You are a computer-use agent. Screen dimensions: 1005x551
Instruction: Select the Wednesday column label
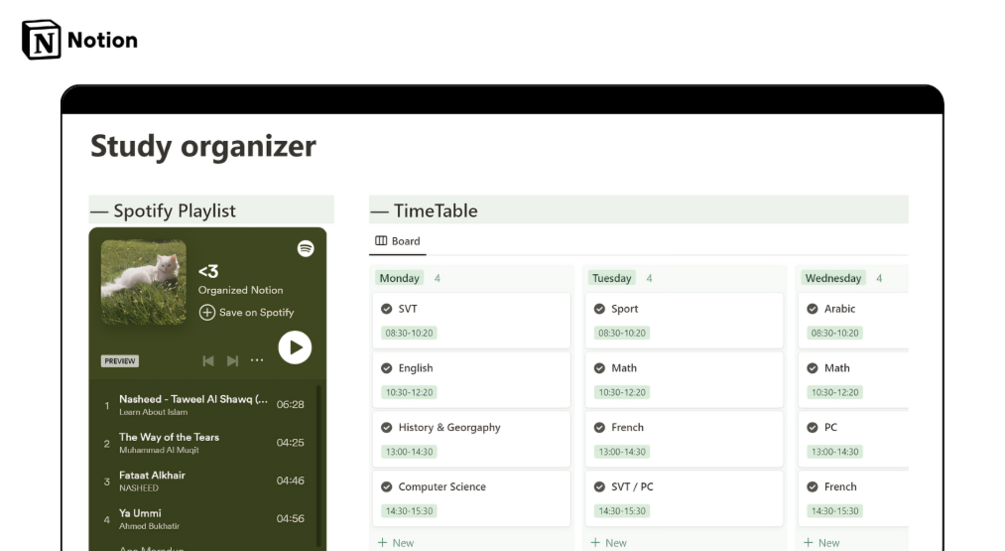(833, 278)
